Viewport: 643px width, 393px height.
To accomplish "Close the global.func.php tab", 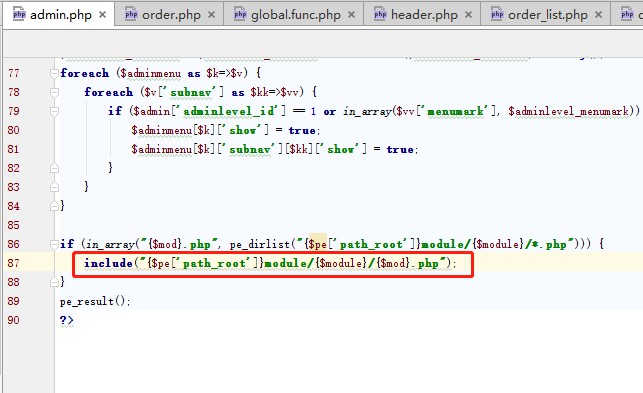I will point(351,15).
